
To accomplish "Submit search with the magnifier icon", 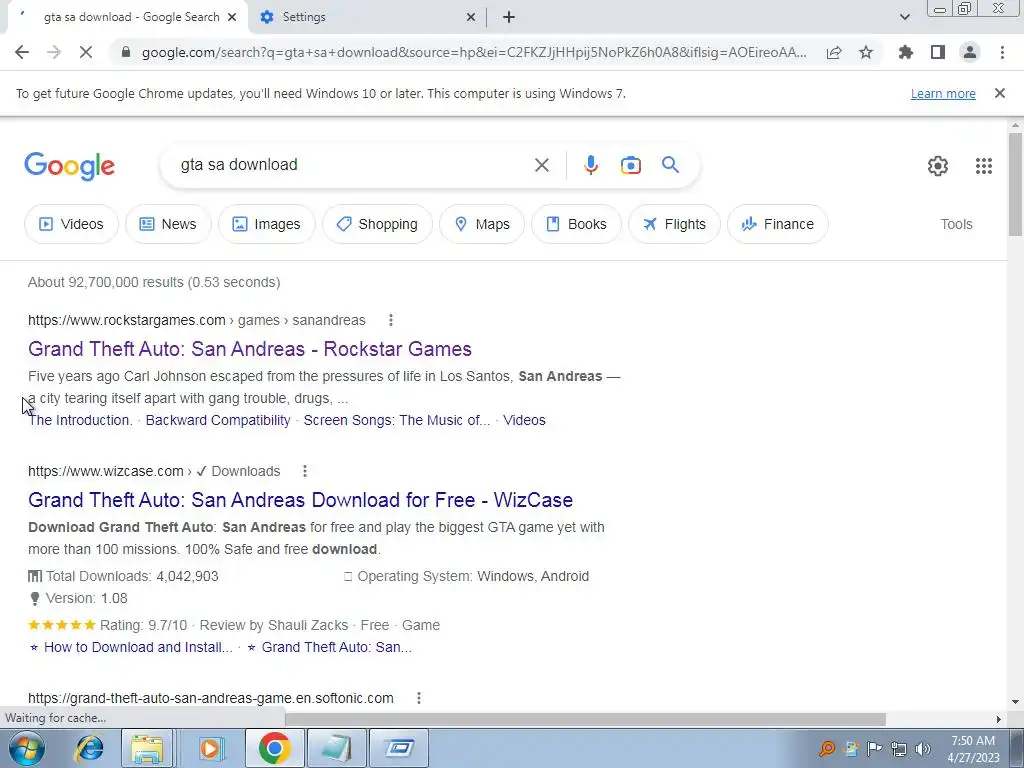I will (x=671, y=165).
